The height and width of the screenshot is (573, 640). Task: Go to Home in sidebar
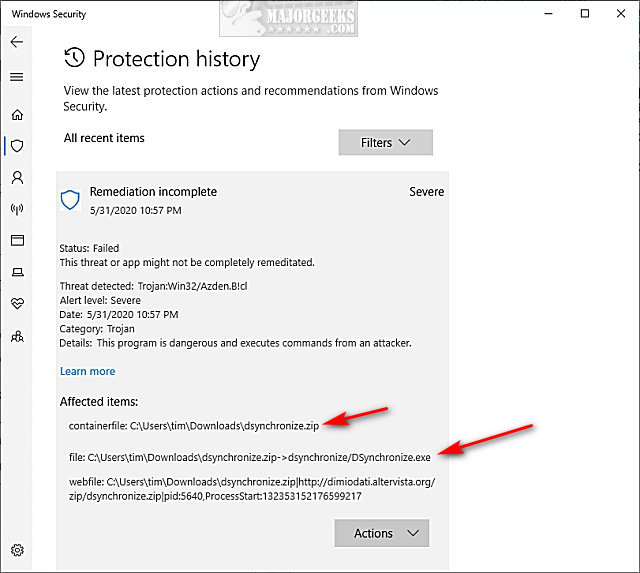(16, 114)
